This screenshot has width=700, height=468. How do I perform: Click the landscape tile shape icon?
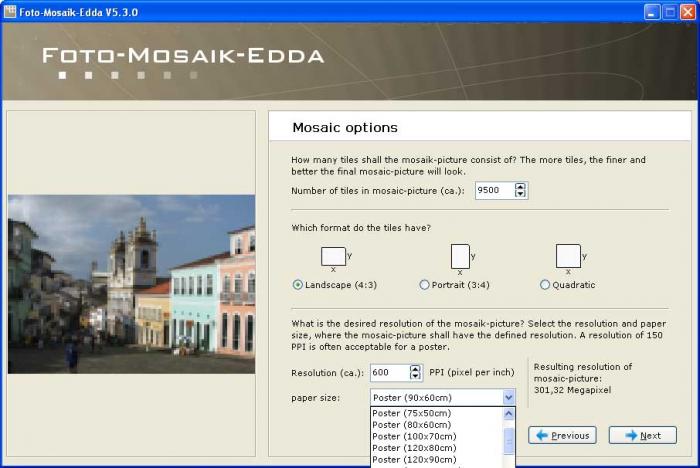333,256
